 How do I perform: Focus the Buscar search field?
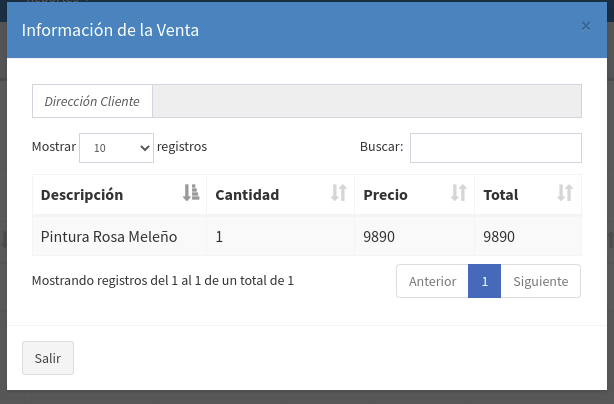pos(495,148)
